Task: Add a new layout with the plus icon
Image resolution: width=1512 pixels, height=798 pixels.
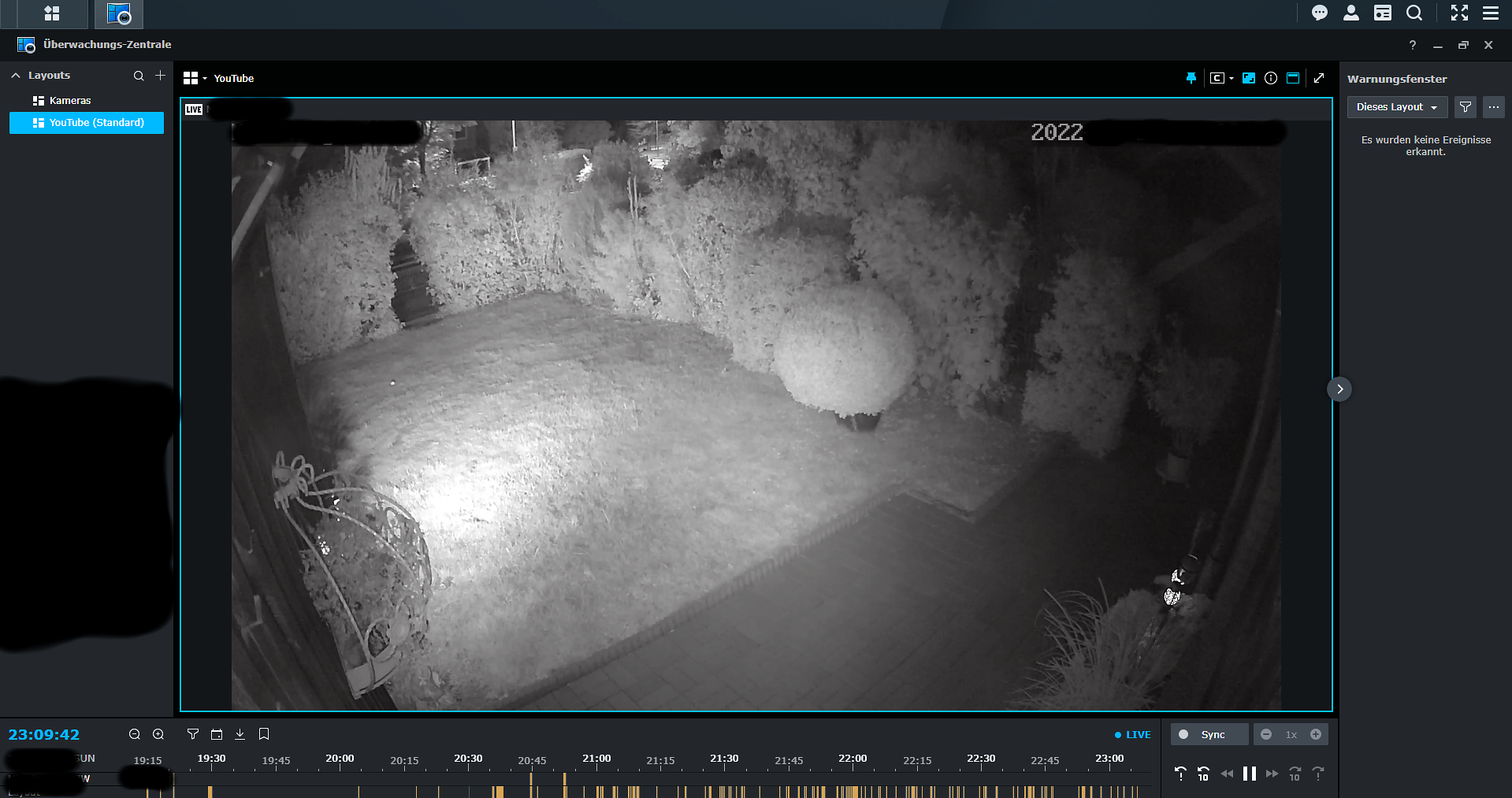Action: click(x=160, y=76)
